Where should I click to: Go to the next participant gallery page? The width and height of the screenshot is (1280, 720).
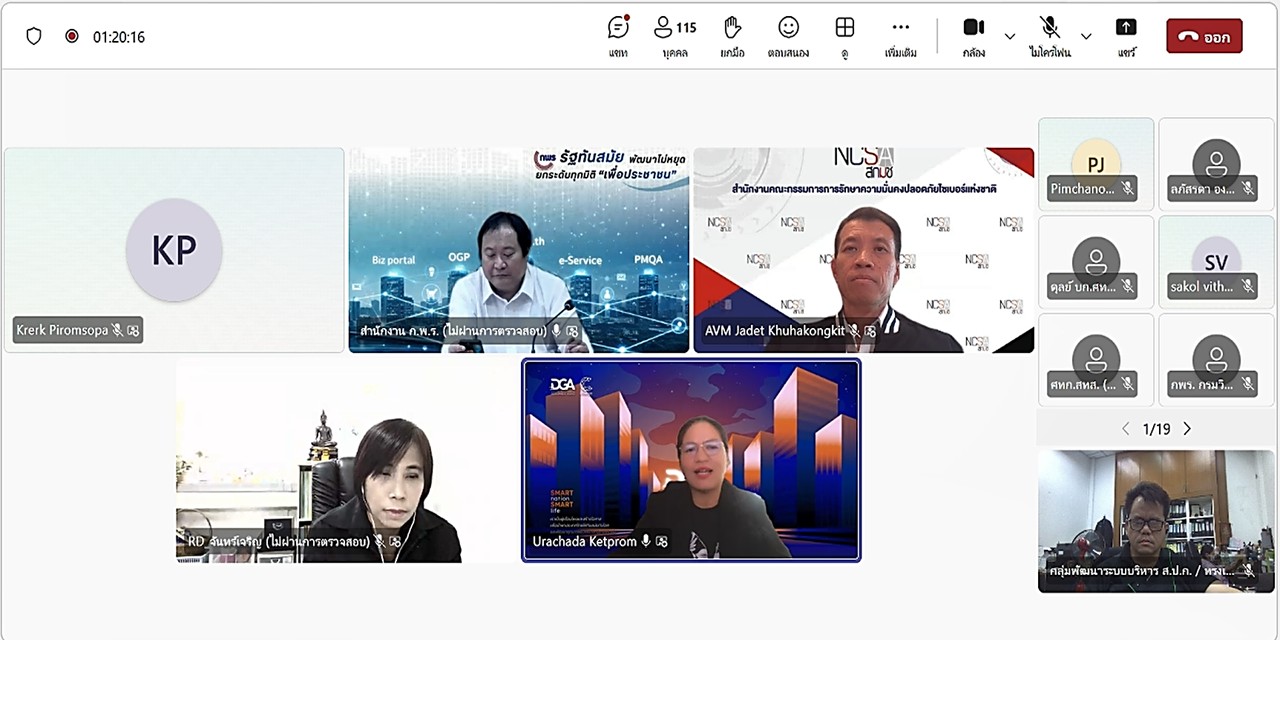[1187, 428]
